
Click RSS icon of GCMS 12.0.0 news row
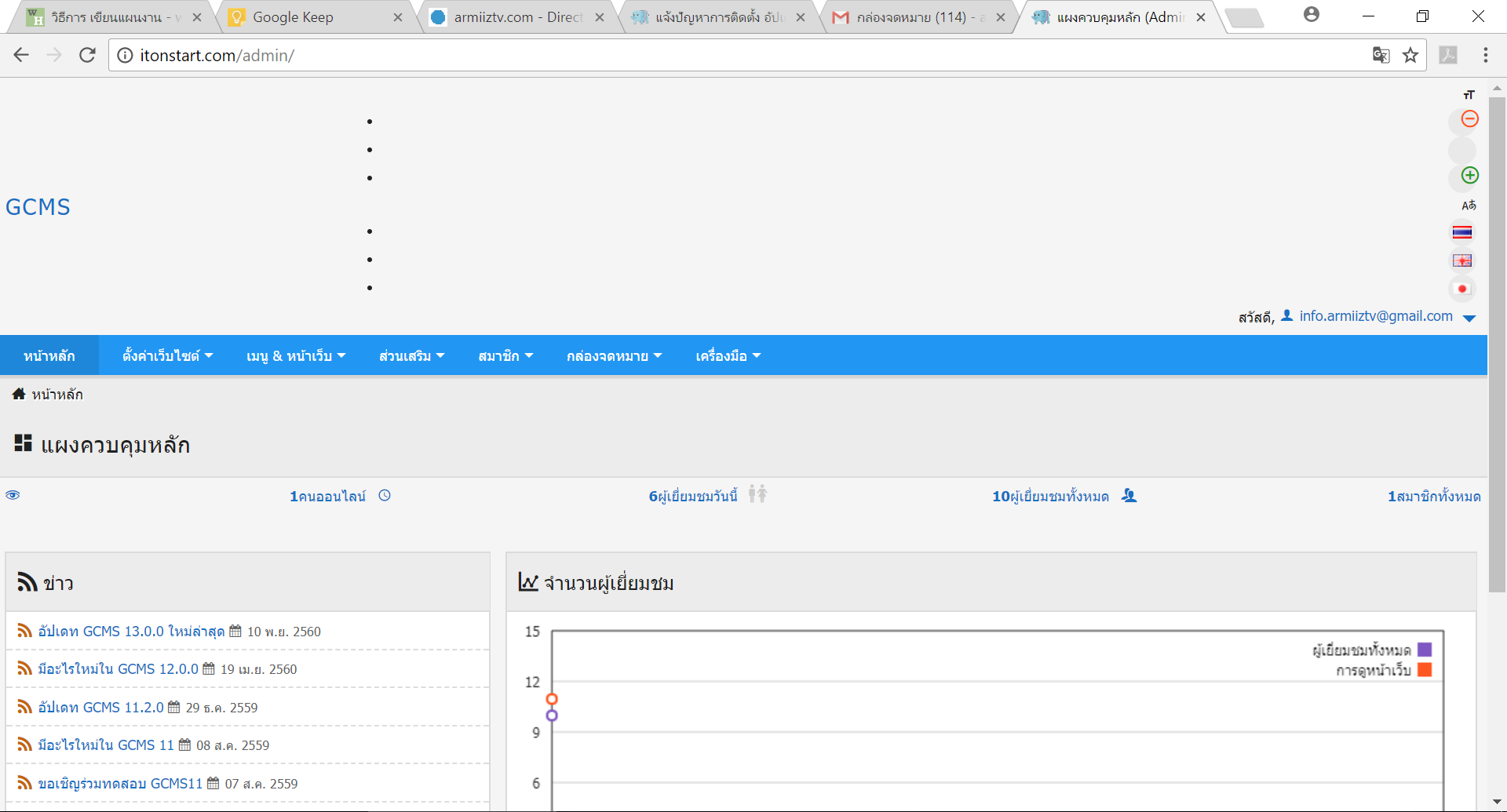pos(24,668)
